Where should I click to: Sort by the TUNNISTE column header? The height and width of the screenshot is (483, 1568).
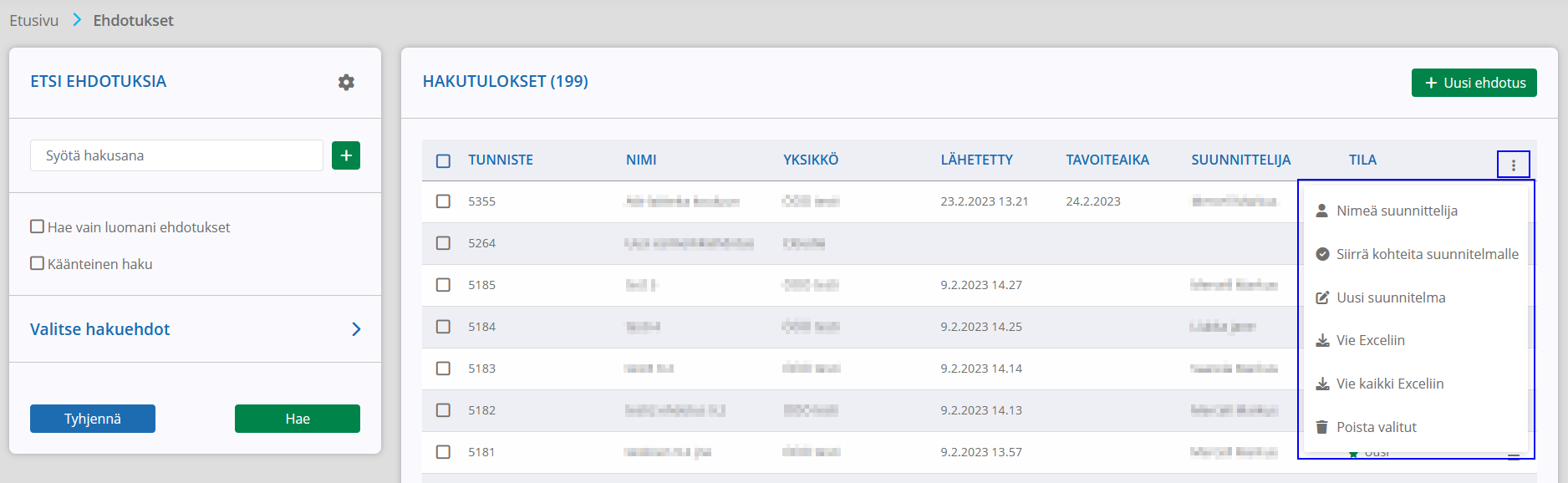(501, 160)
